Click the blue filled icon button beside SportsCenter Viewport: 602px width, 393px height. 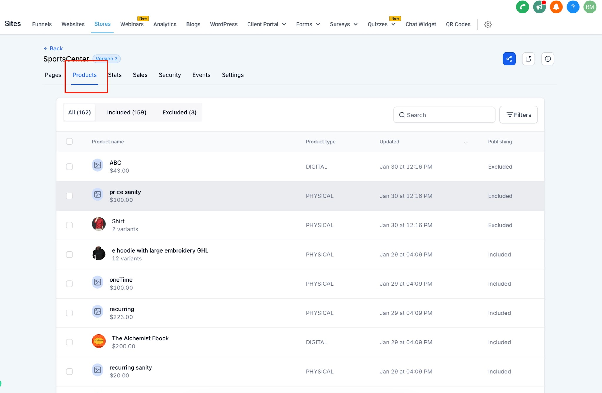[x=509, y=59]
